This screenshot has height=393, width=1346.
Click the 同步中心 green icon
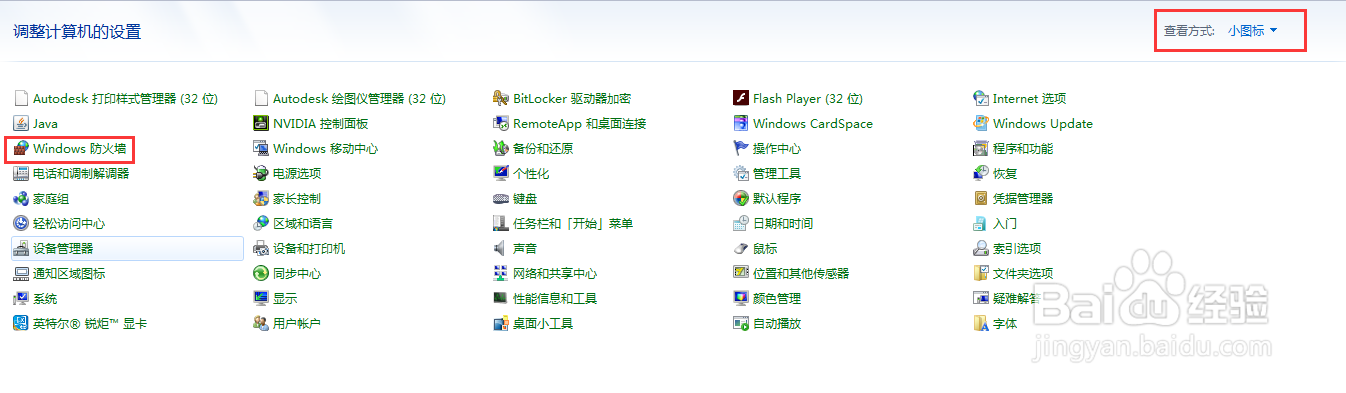click(261, 274)
